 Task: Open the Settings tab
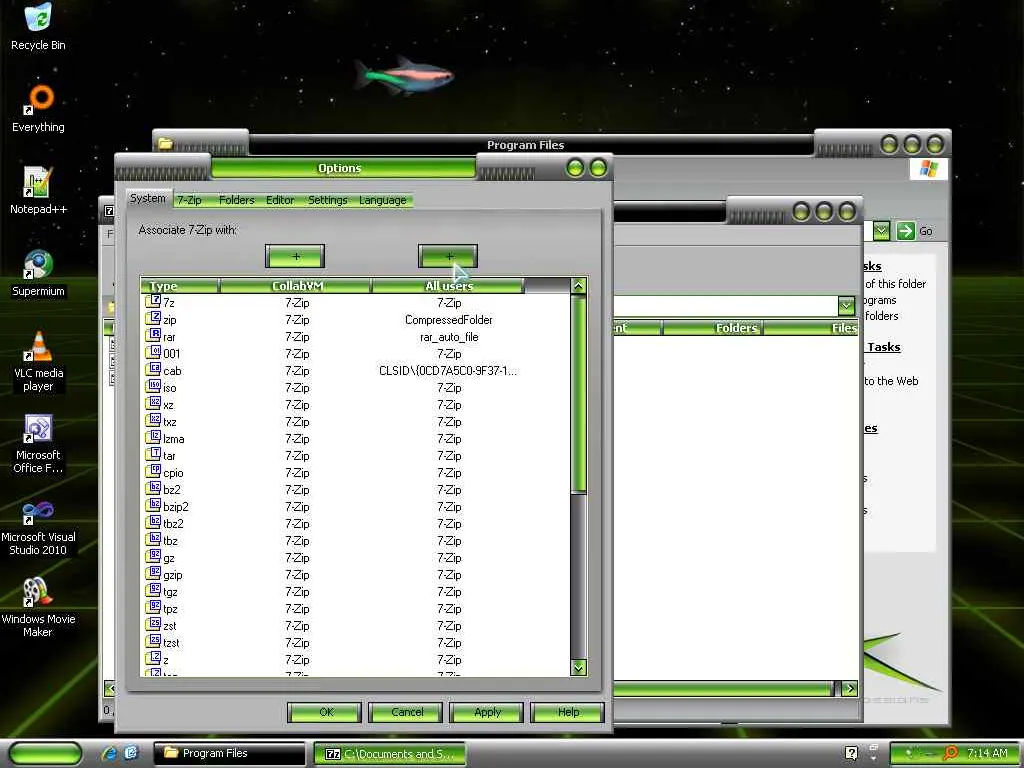point(327,200)
